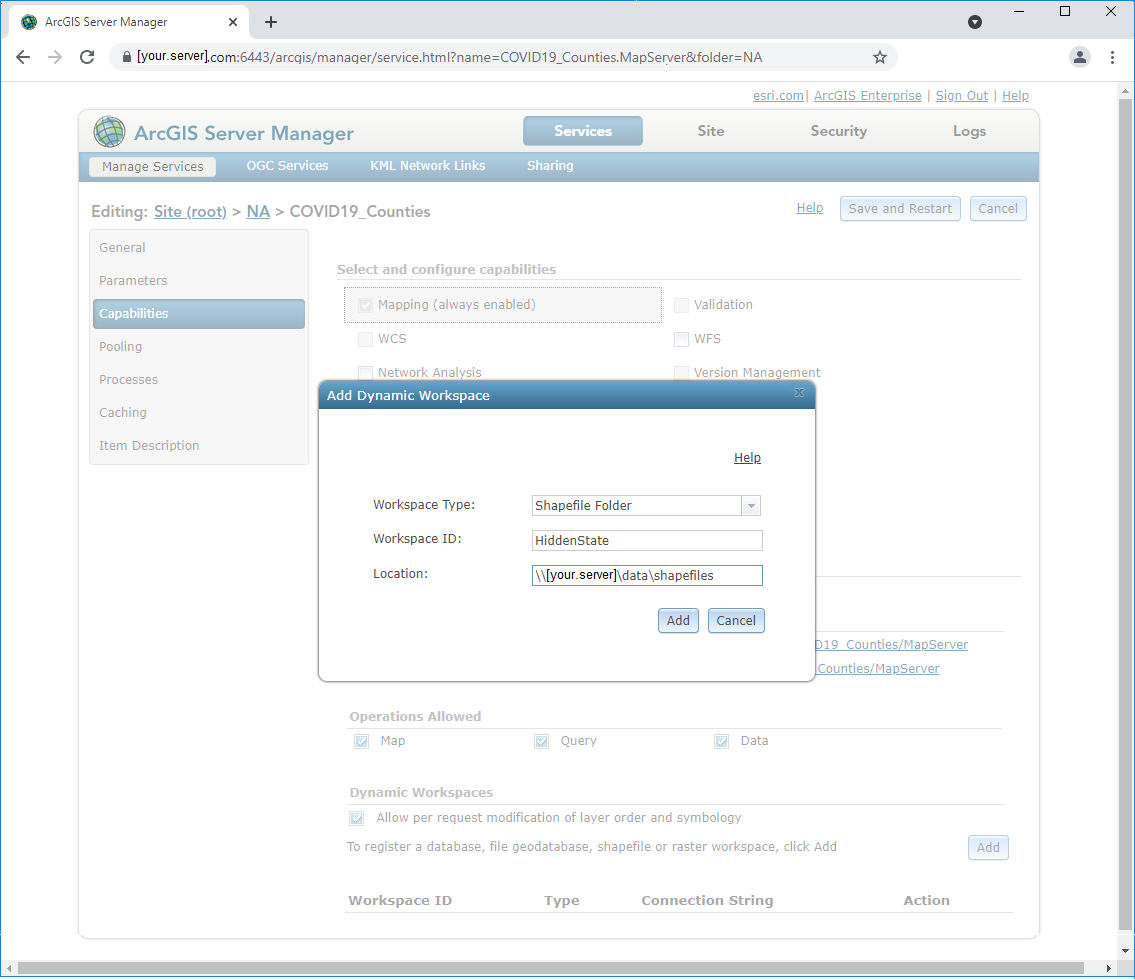This screenshot has height=980, width=1135.
Task: Click inside the Location input field
Action: tap(646, 575)
